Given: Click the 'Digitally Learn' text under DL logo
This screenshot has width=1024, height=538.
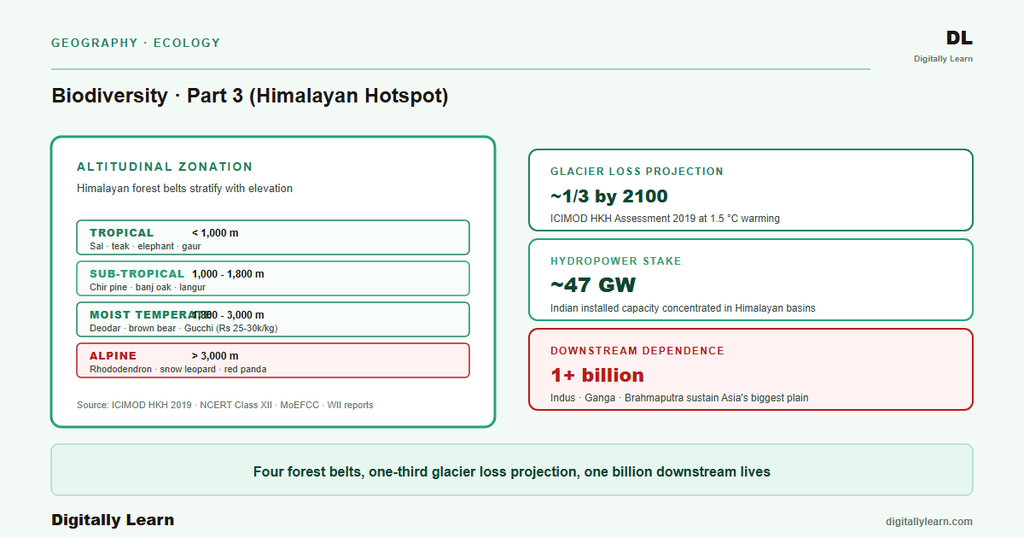Looking at the screenshot, I should (943, 59).
